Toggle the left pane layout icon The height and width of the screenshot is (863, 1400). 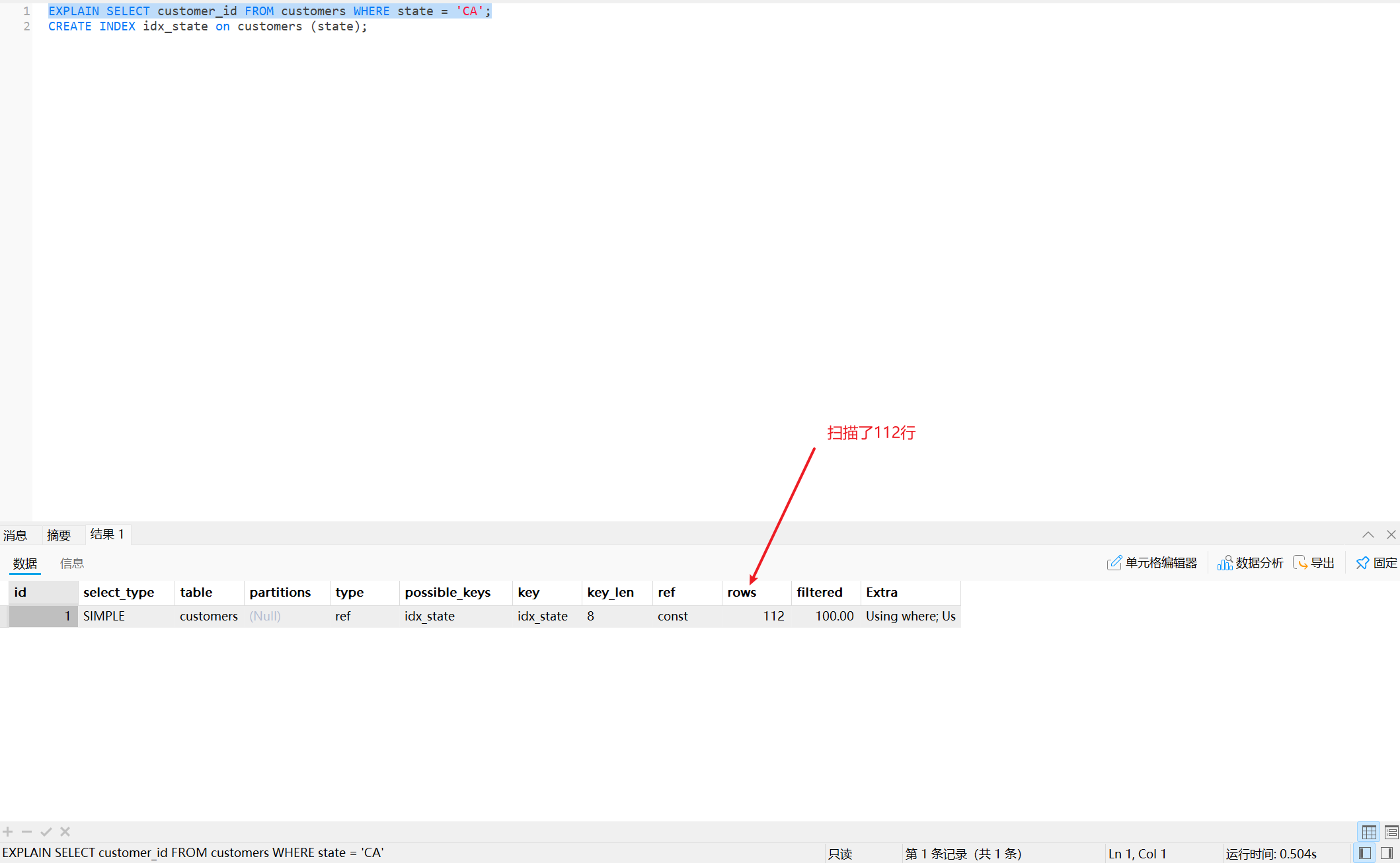point(1364,853)
